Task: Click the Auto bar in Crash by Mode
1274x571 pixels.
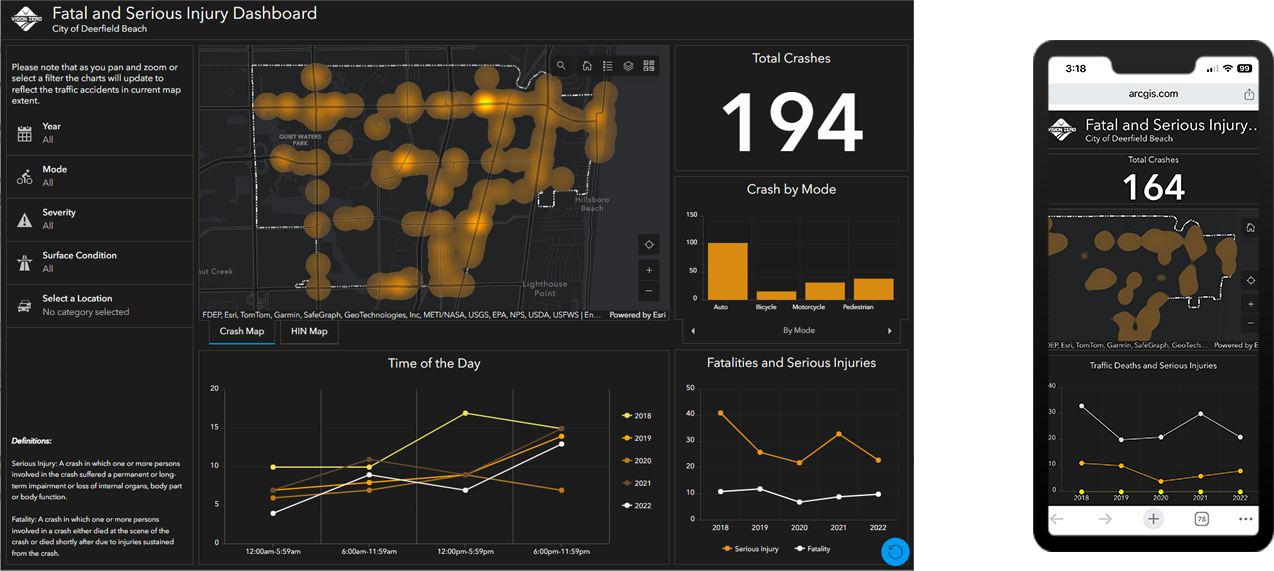Action: click(727, 271)
